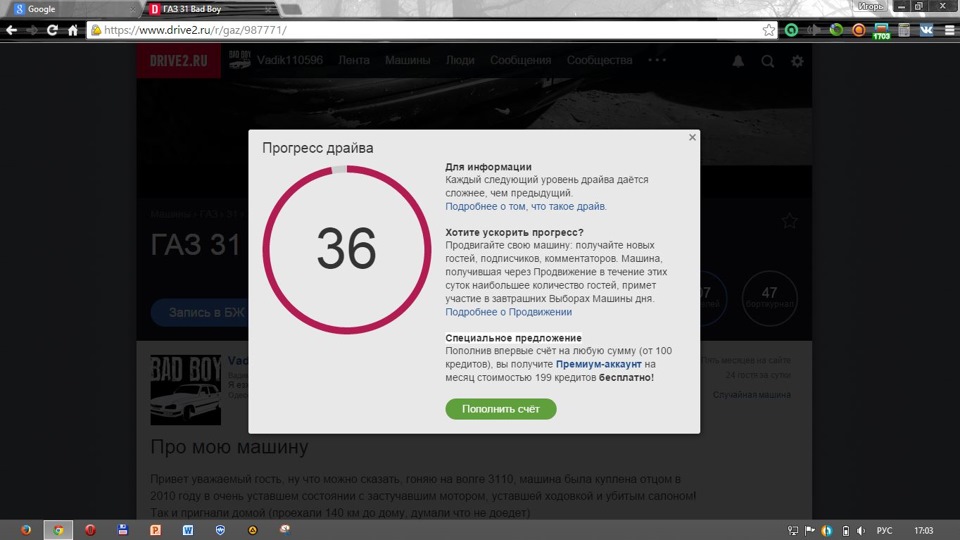Open the floppy disk taskbar icon
The width and height of the screenshot is (960, 540).
click(123, 530)
